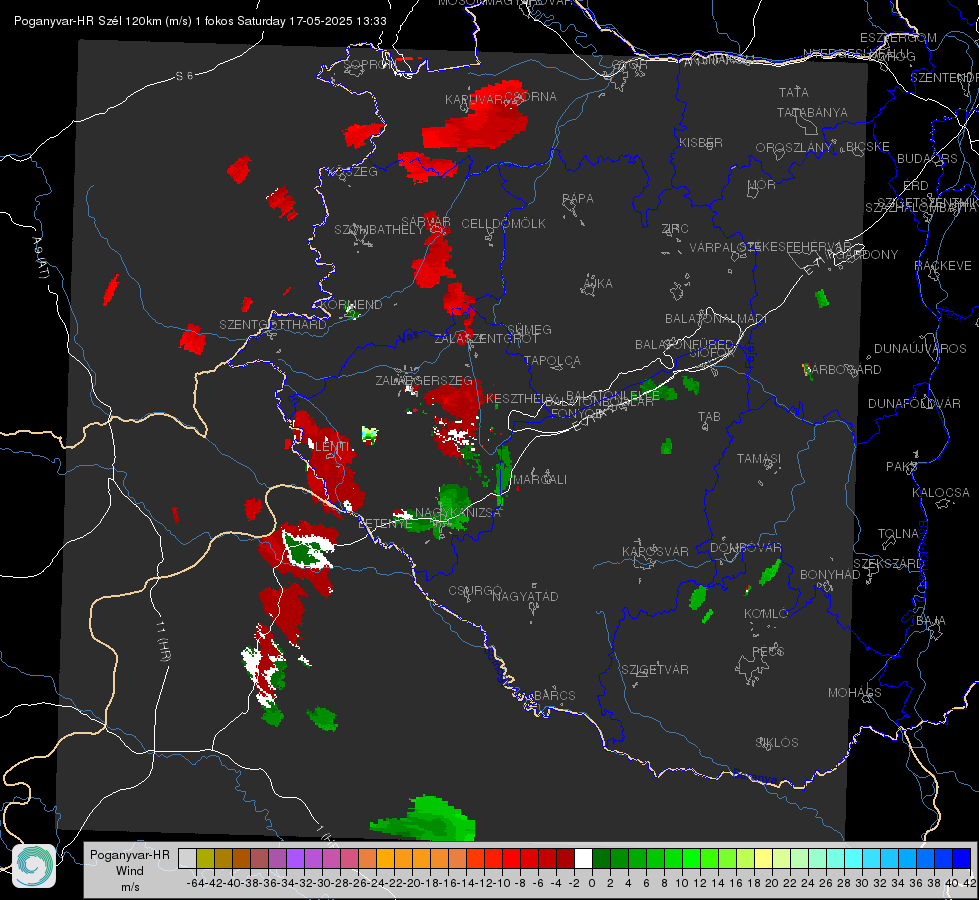
Task: Select the TOLNA label
Action: (898, 534)
